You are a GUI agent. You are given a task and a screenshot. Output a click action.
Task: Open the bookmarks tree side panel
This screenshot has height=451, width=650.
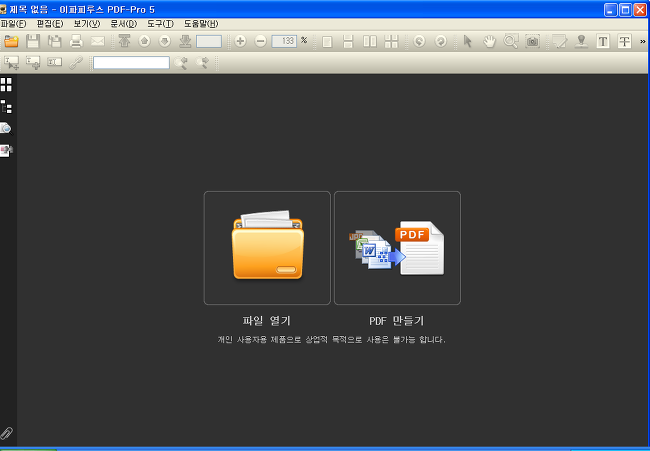[6, 107]
